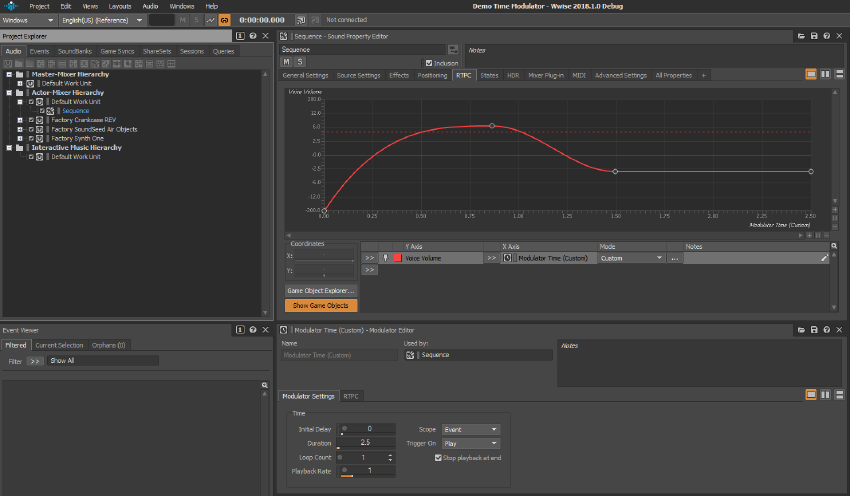The height and width of the screenshot is (496, 850).
Task: Open the Scope dropdown set to Event
Action: 470,429
